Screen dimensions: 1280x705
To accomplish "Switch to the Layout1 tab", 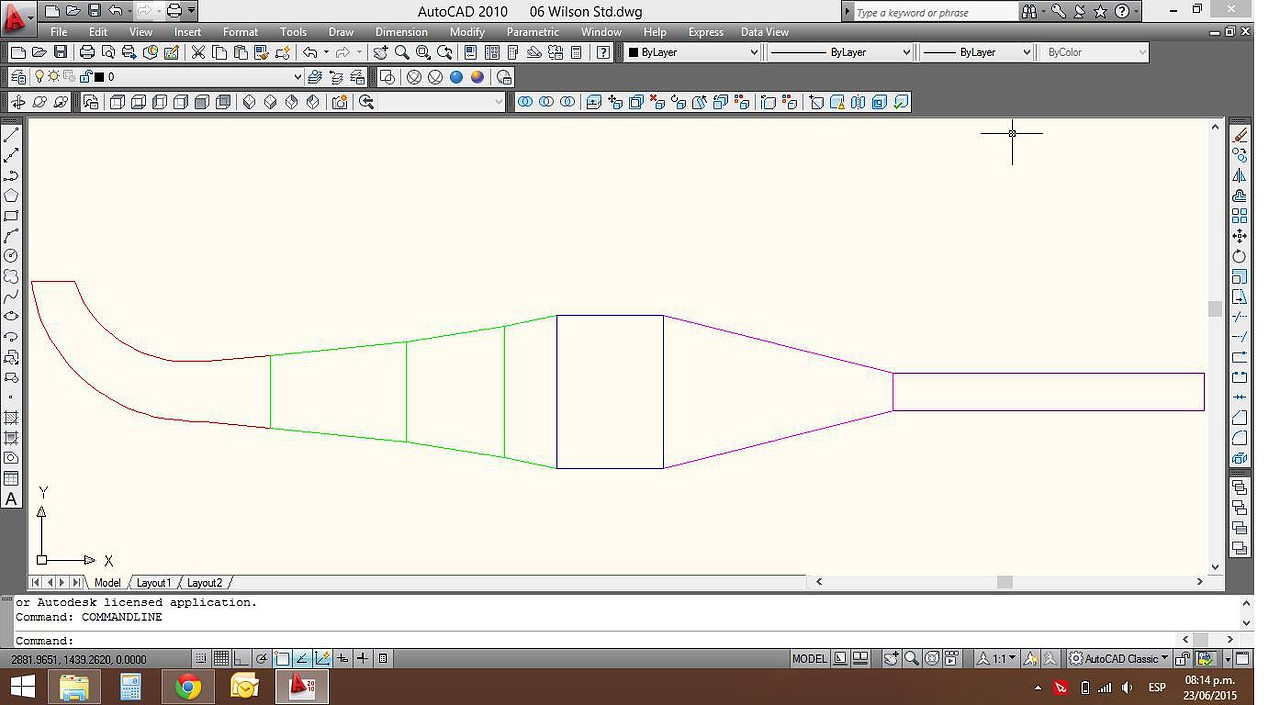I will 154,583.
